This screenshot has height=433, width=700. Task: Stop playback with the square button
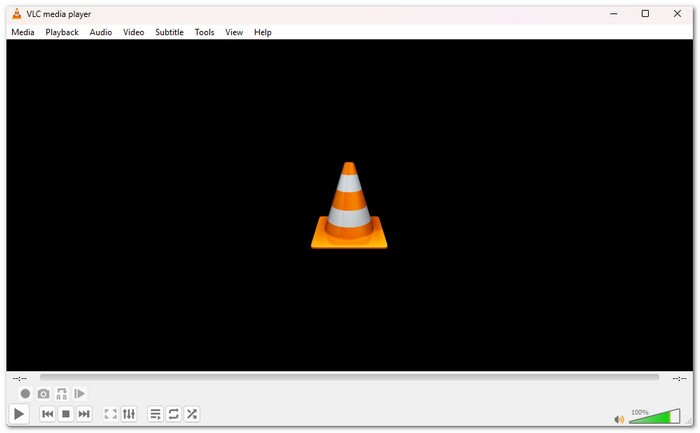click(x=66, y=414)
